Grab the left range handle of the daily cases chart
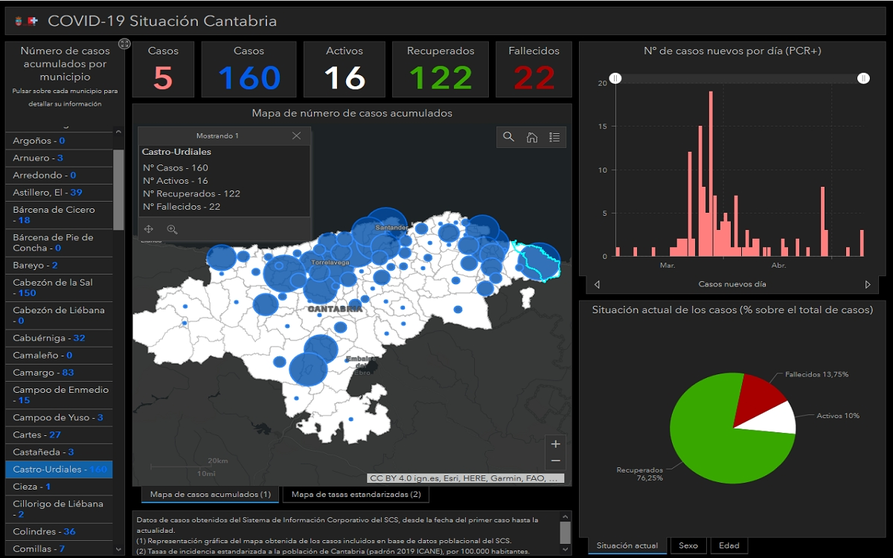Screen dimensions: 893x558 click(x=615, y=78)
